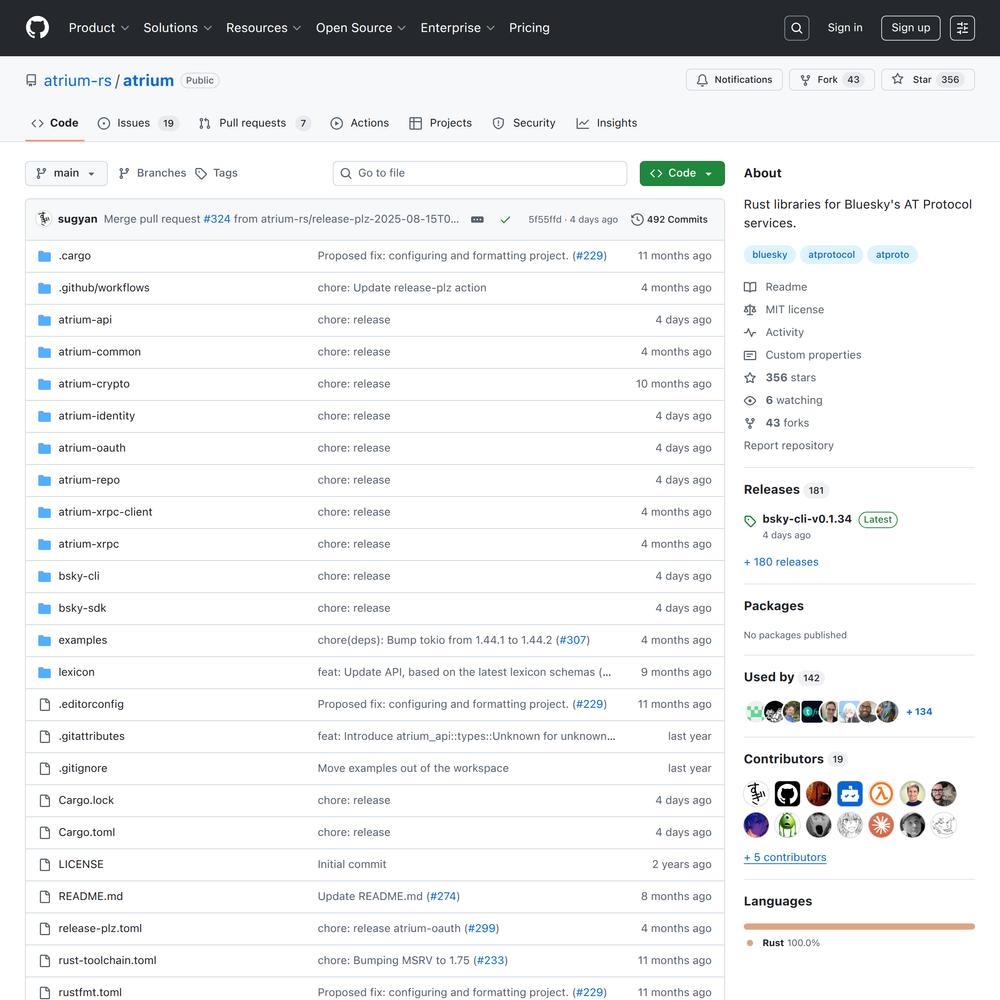View the Branches list
Image resolution: width=1000 pixels, height=1000 pixels.
pos(152,173)
